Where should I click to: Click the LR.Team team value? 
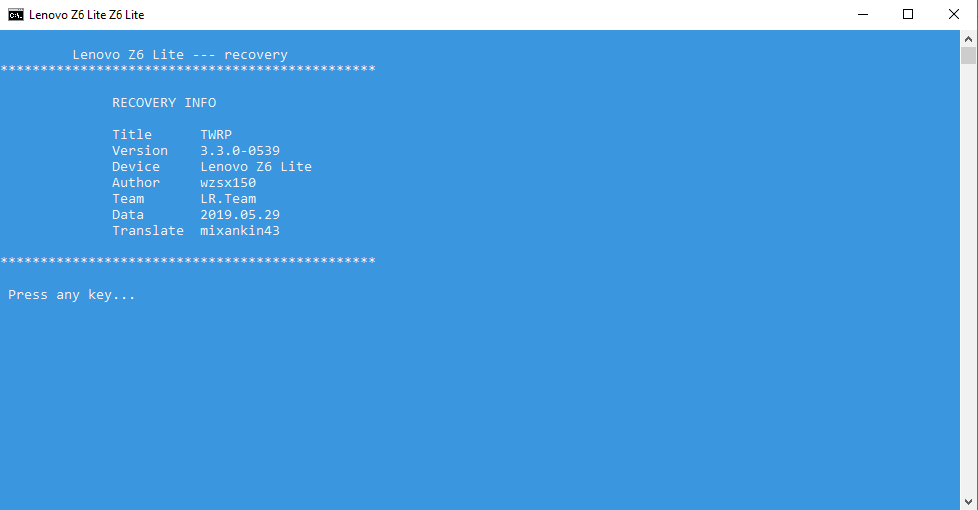coord(228,199)
